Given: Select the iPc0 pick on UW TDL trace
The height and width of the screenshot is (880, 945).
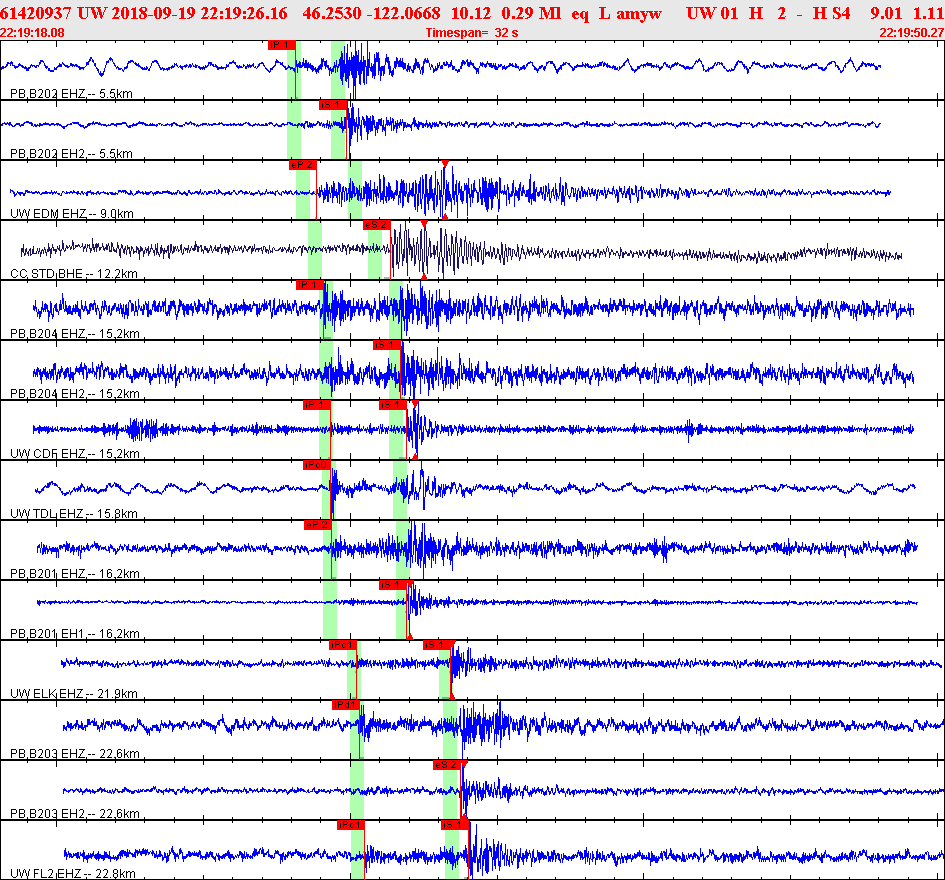Looking at the screenshot, I should coord(317,465).
